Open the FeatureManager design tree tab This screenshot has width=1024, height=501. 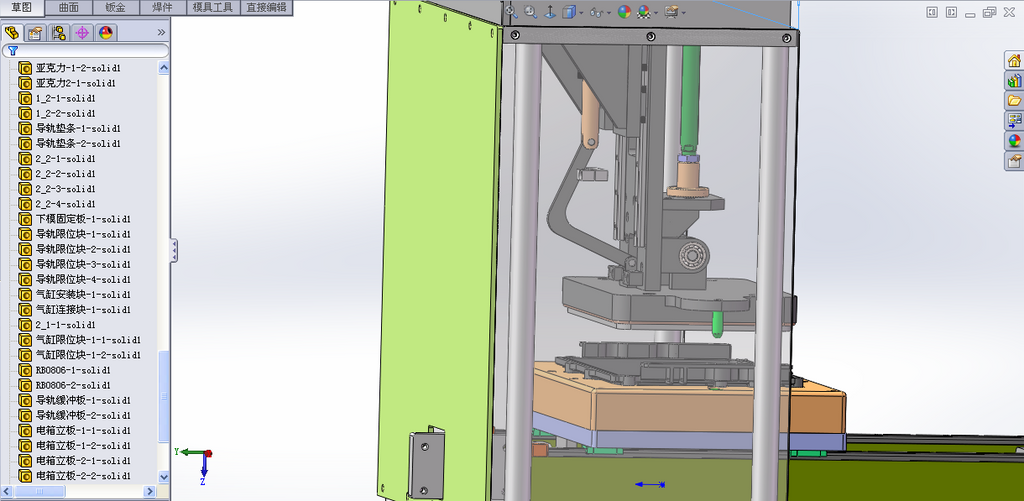pyautogui.click(x=12, y=33)
